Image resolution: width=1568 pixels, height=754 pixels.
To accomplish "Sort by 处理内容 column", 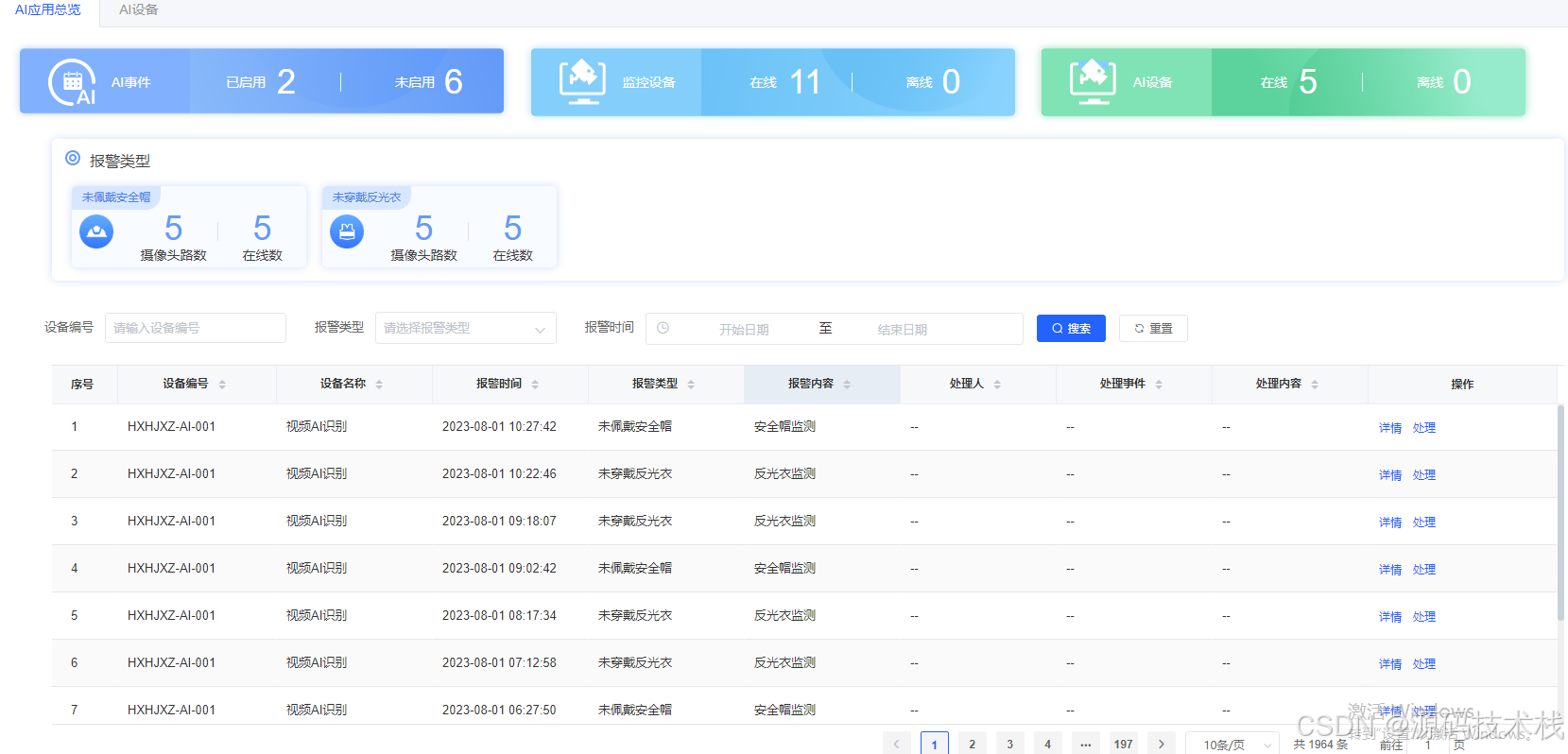I will (1315, 384).
